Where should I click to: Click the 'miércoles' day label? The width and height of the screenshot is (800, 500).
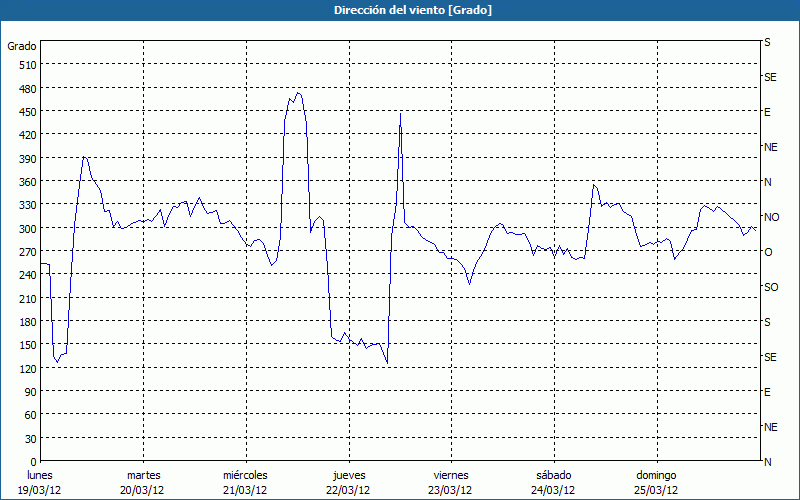click(245, 476)
